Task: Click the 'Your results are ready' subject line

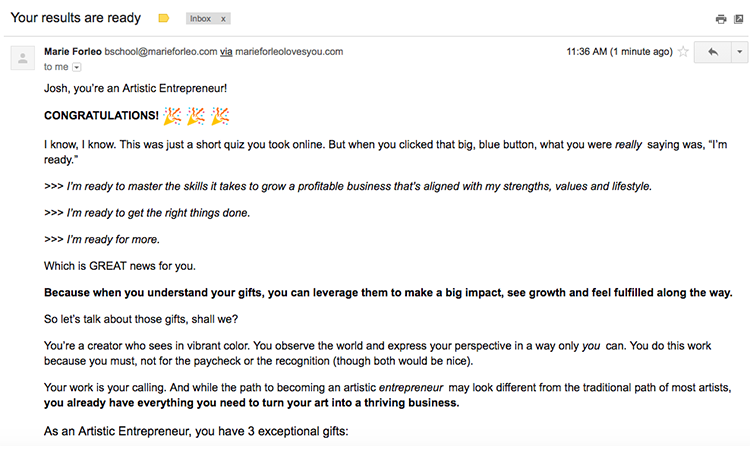Action: tap(76, 18)
